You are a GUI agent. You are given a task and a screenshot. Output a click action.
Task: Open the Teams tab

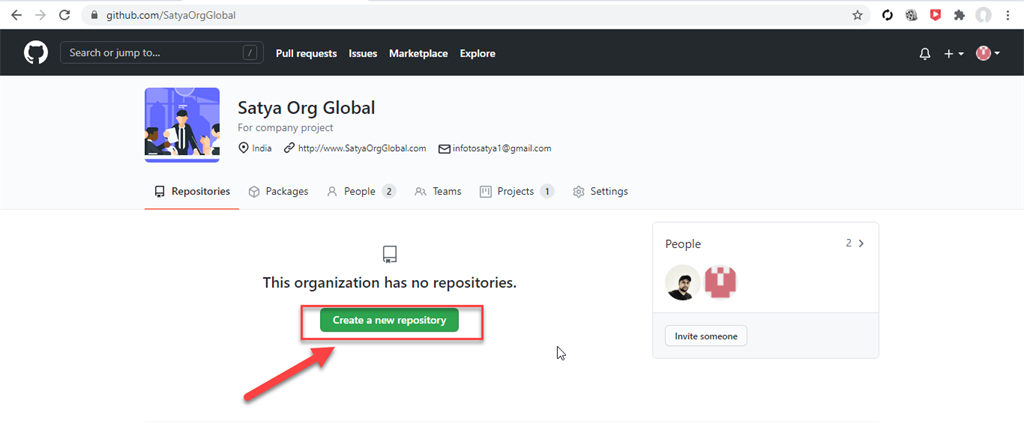[x=438, y=191]
